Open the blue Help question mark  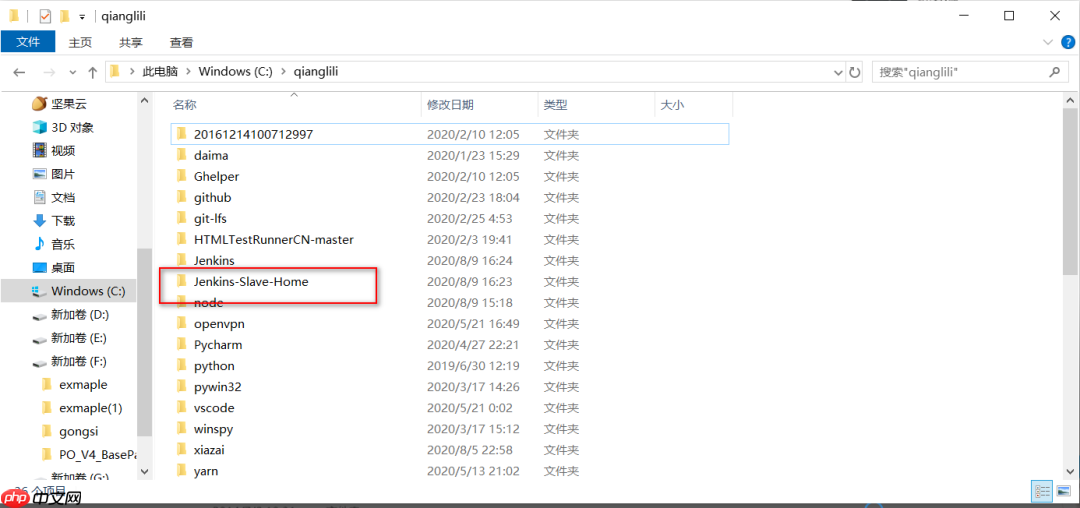pos(1068,43)
